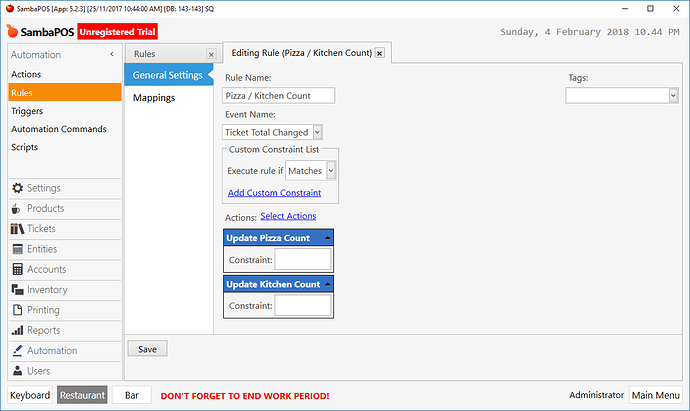Click the Main Menu button
This screenshot has height=411, width=690.
656,395
